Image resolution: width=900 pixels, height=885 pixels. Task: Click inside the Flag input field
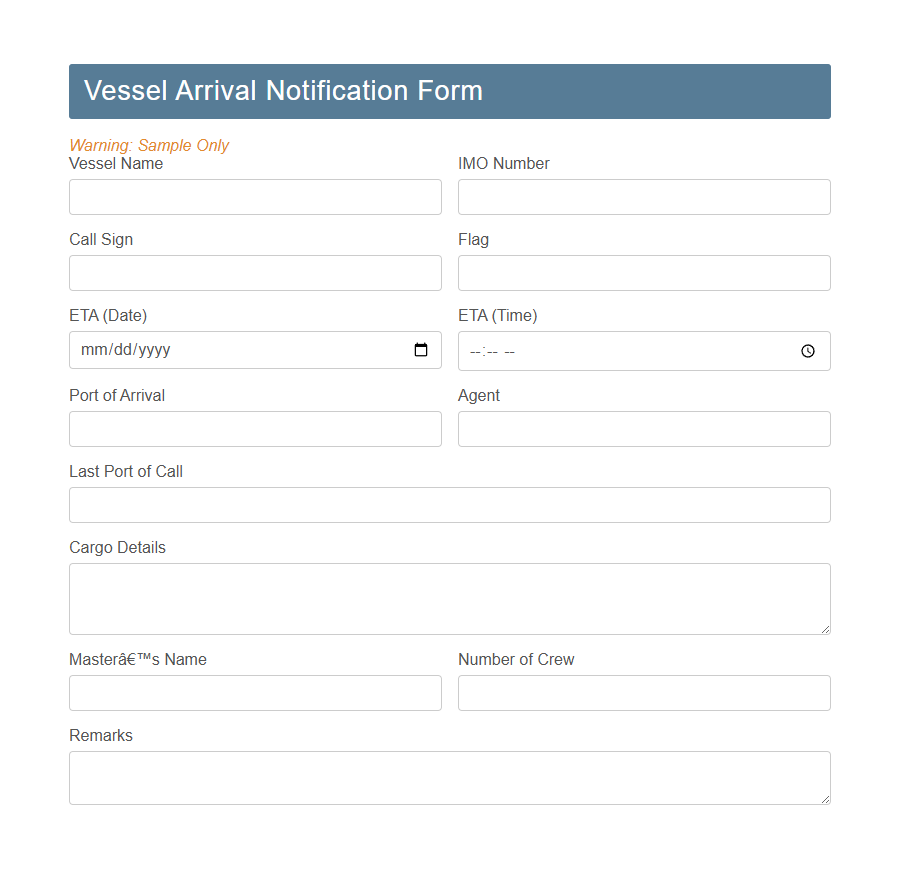[x=643, y=272]
